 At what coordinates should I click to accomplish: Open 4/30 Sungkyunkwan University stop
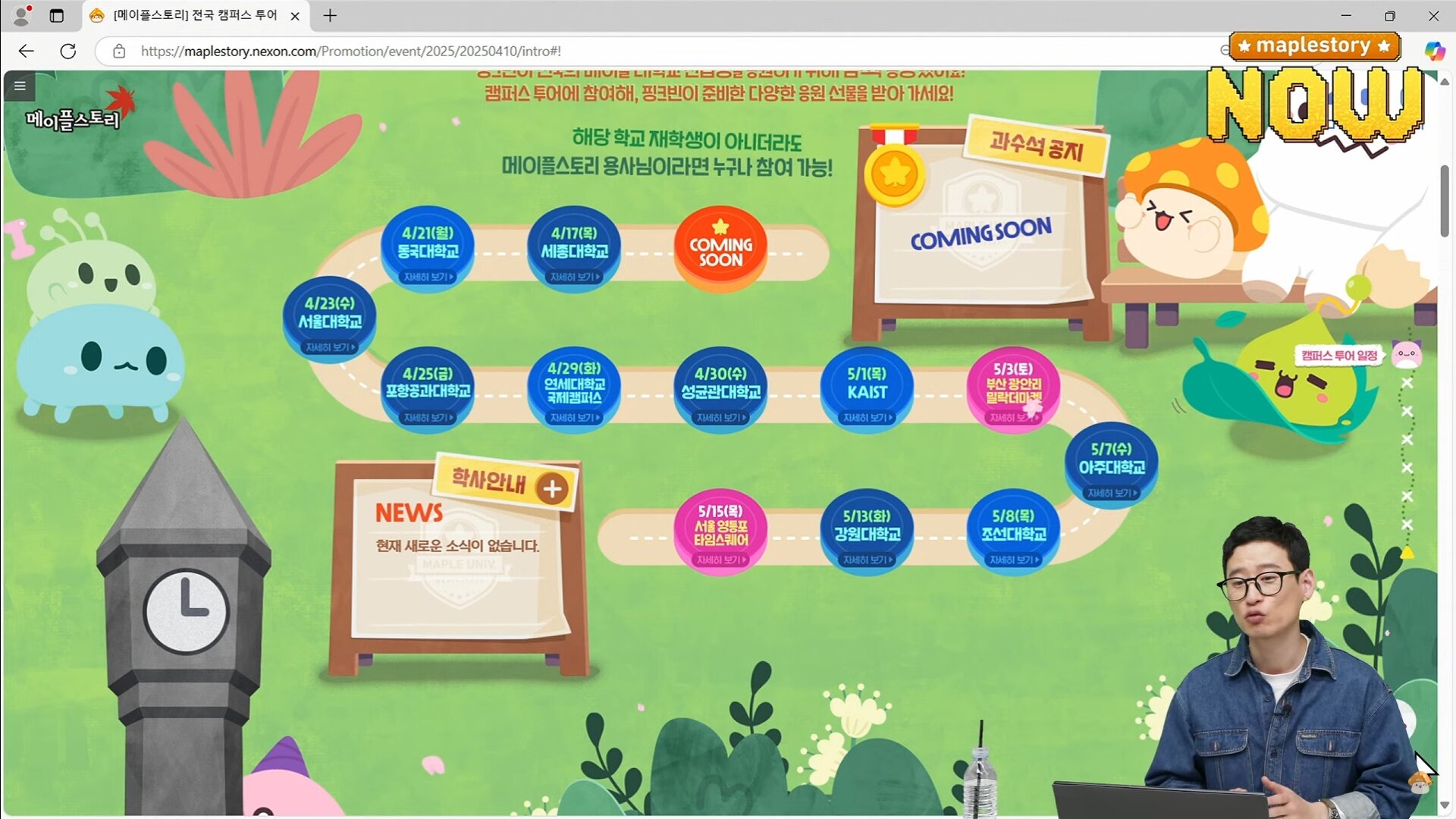click(720, 389)
